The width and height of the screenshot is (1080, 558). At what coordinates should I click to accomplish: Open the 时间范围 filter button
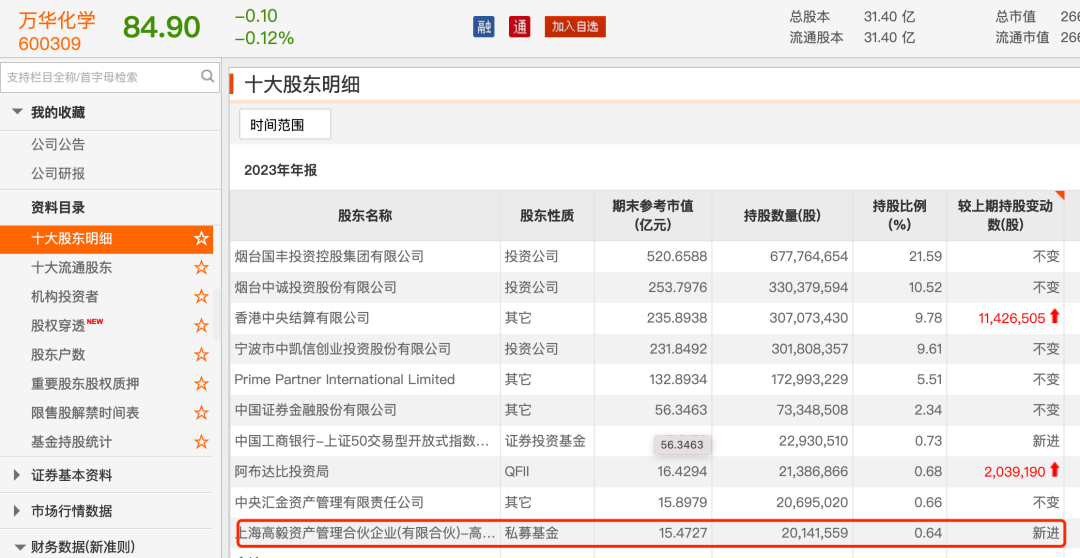click(284, 125)
